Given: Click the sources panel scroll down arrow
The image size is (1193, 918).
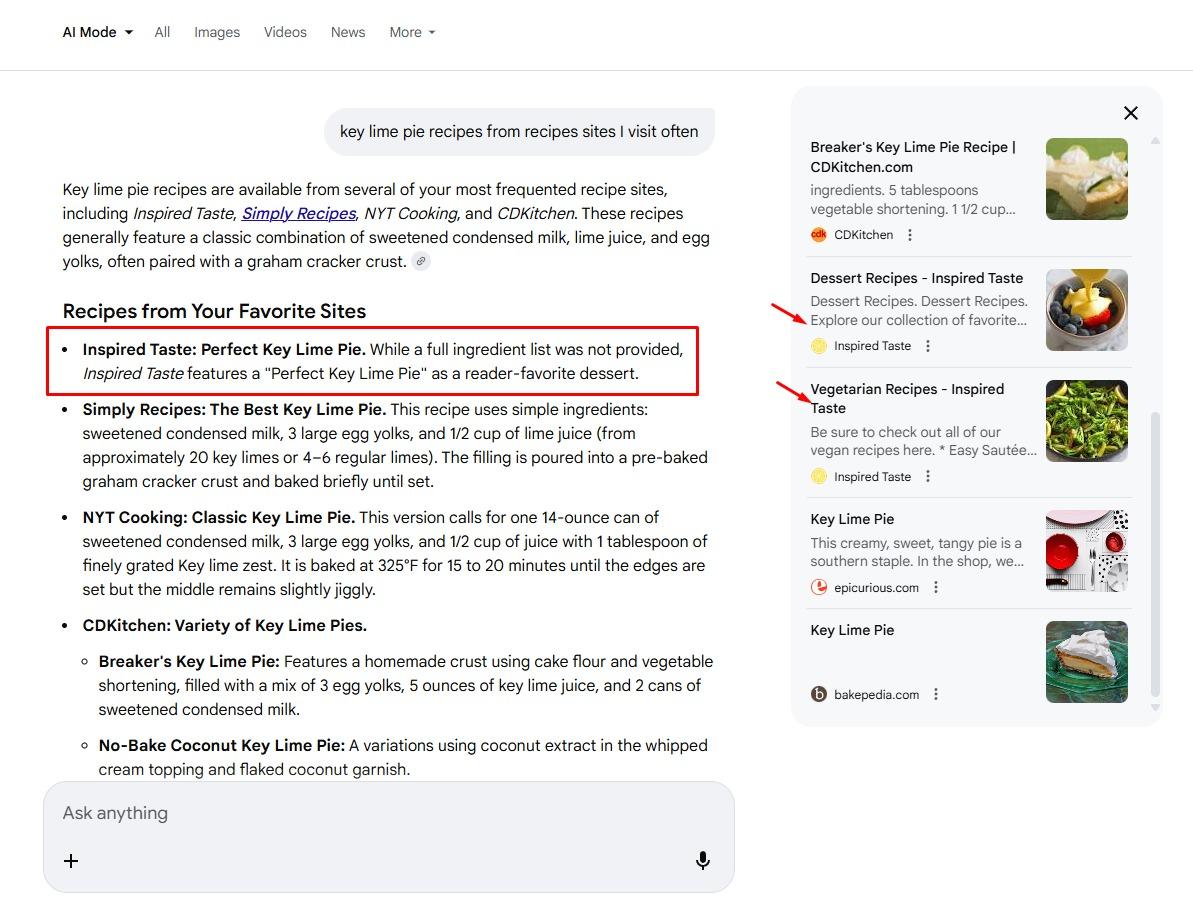Looking at the screenshot, I should [x=1155, y=707].
